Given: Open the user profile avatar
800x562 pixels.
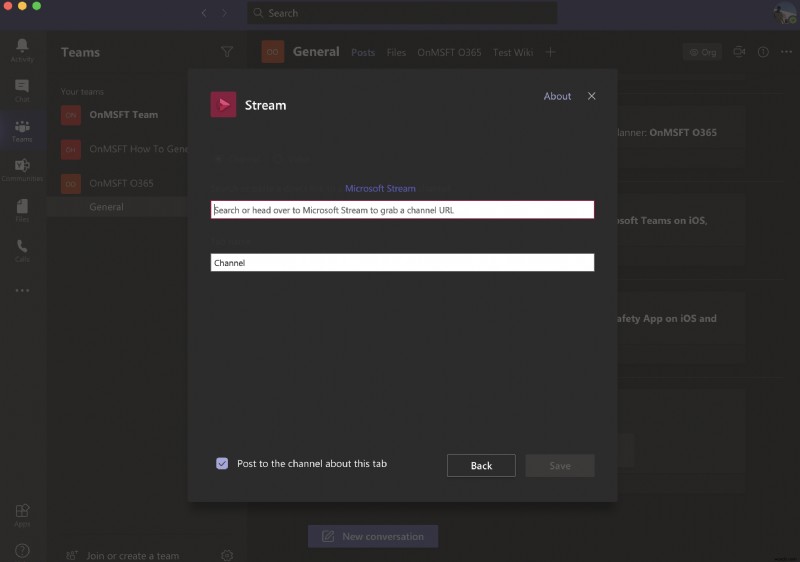Looking at the screenshot, I should click(784, 13).
